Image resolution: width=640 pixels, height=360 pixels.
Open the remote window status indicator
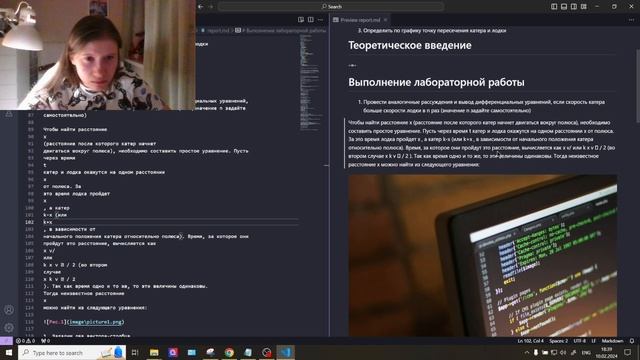6,341
